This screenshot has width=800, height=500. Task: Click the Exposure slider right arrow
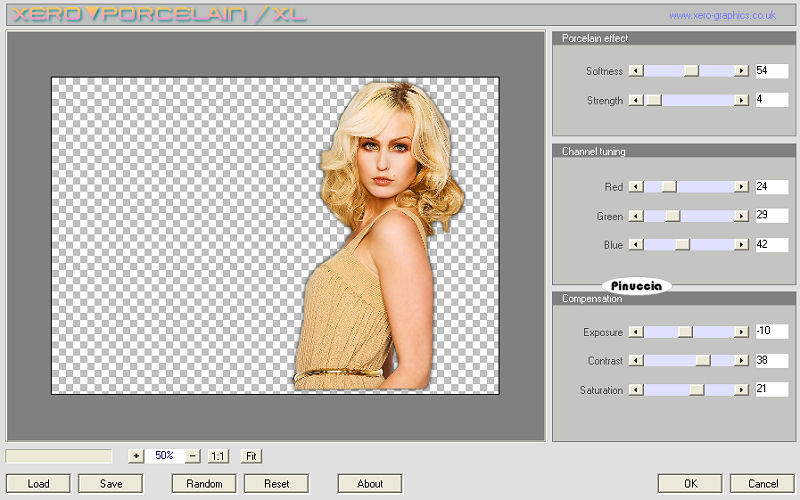click(x=741, y=332)
